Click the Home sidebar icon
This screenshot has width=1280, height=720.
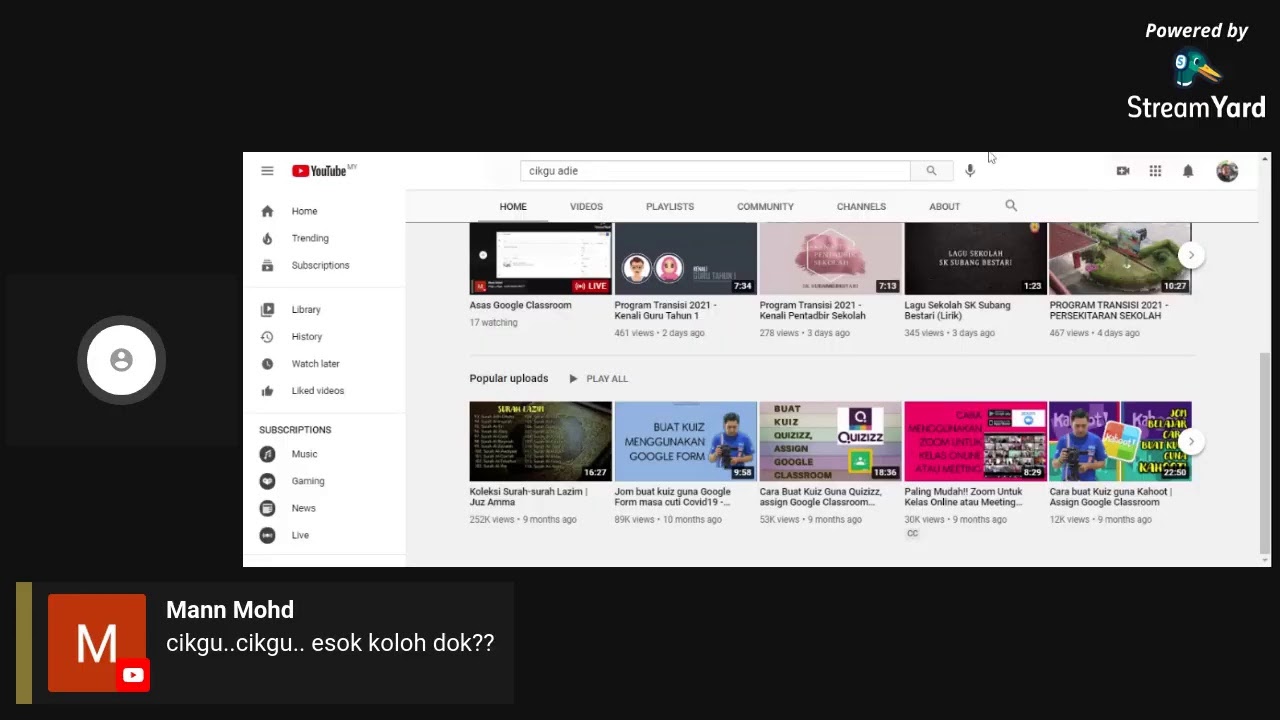pos(267,211)
